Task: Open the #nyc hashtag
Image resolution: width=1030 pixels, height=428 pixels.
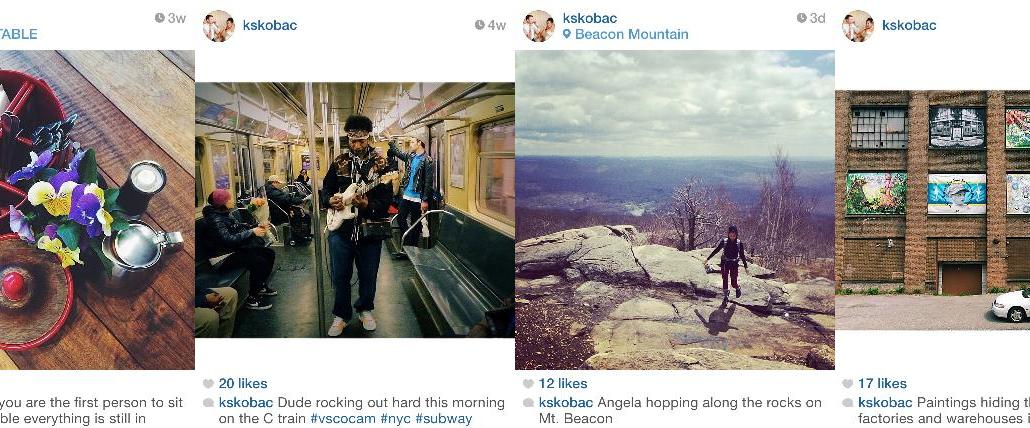Action: (x=395, y=418)
